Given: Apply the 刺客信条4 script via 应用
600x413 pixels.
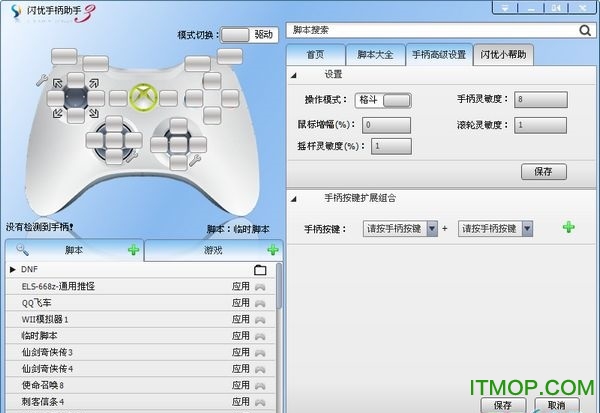Looking at the screenshot, I should [241, 402].
